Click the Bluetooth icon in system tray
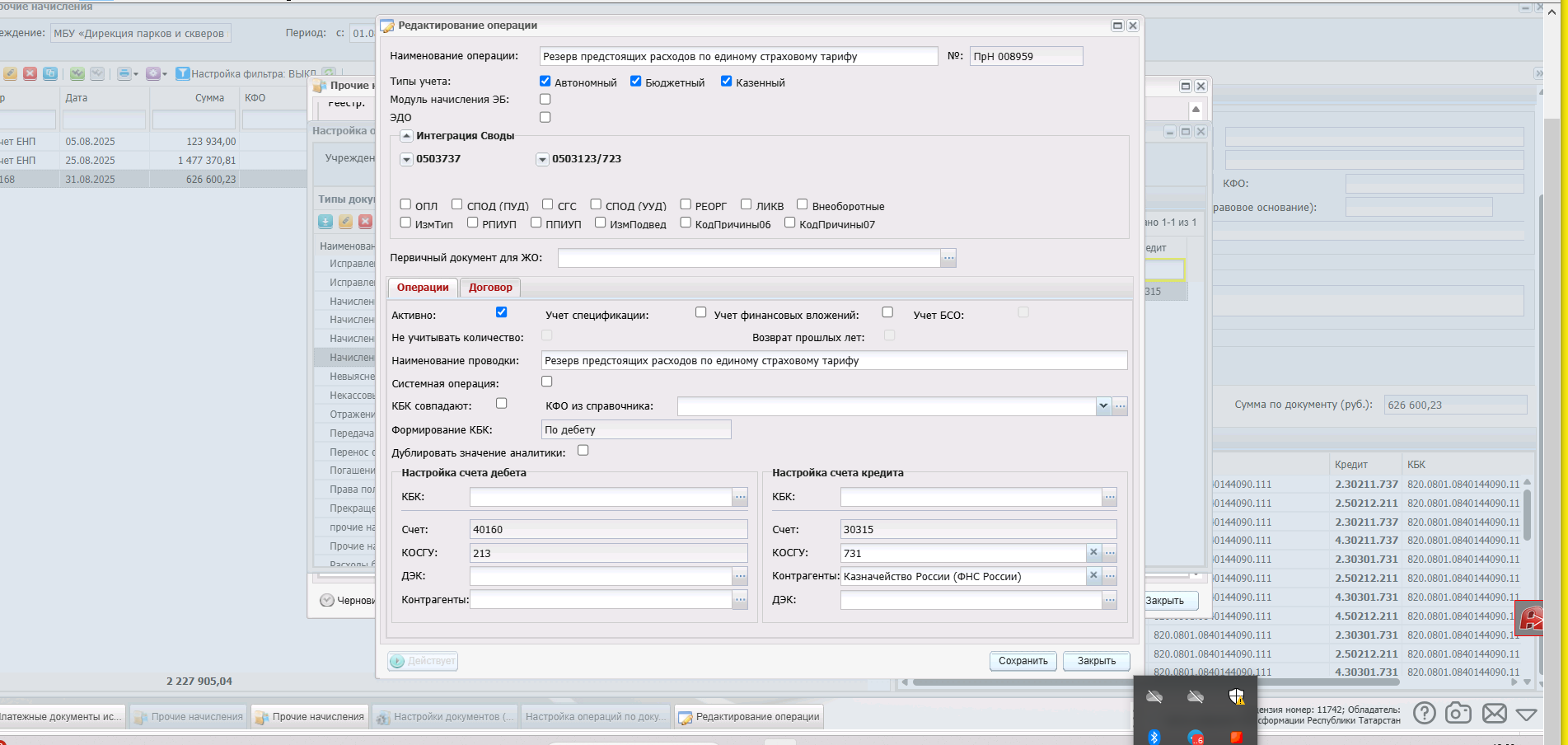The image size is (1568, 745). click(x=1154, y=737)
